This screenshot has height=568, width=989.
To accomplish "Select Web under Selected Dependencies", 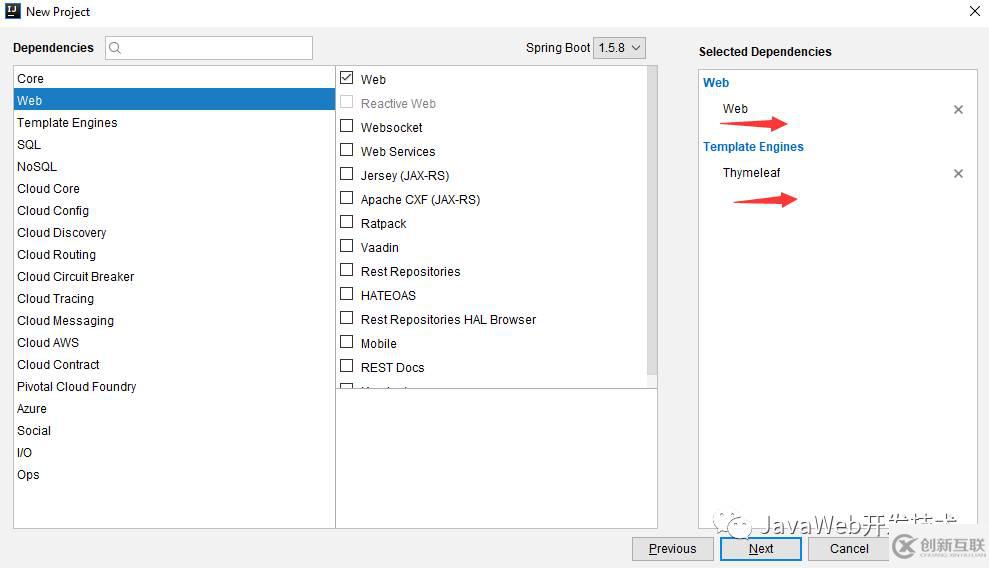I will click(735, 108).
